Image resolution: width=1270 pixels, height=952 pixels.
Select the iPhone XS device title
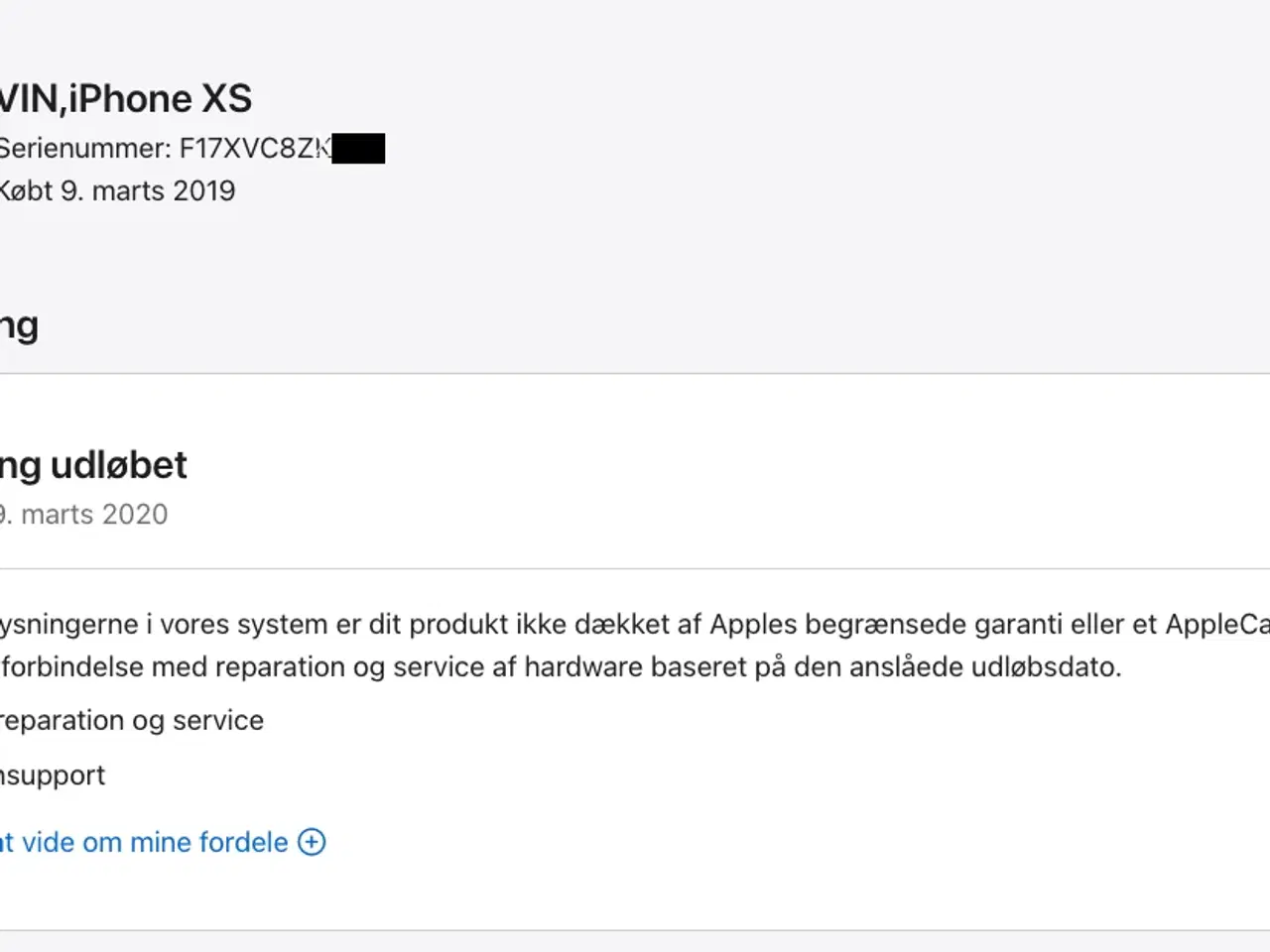[126, 98]
